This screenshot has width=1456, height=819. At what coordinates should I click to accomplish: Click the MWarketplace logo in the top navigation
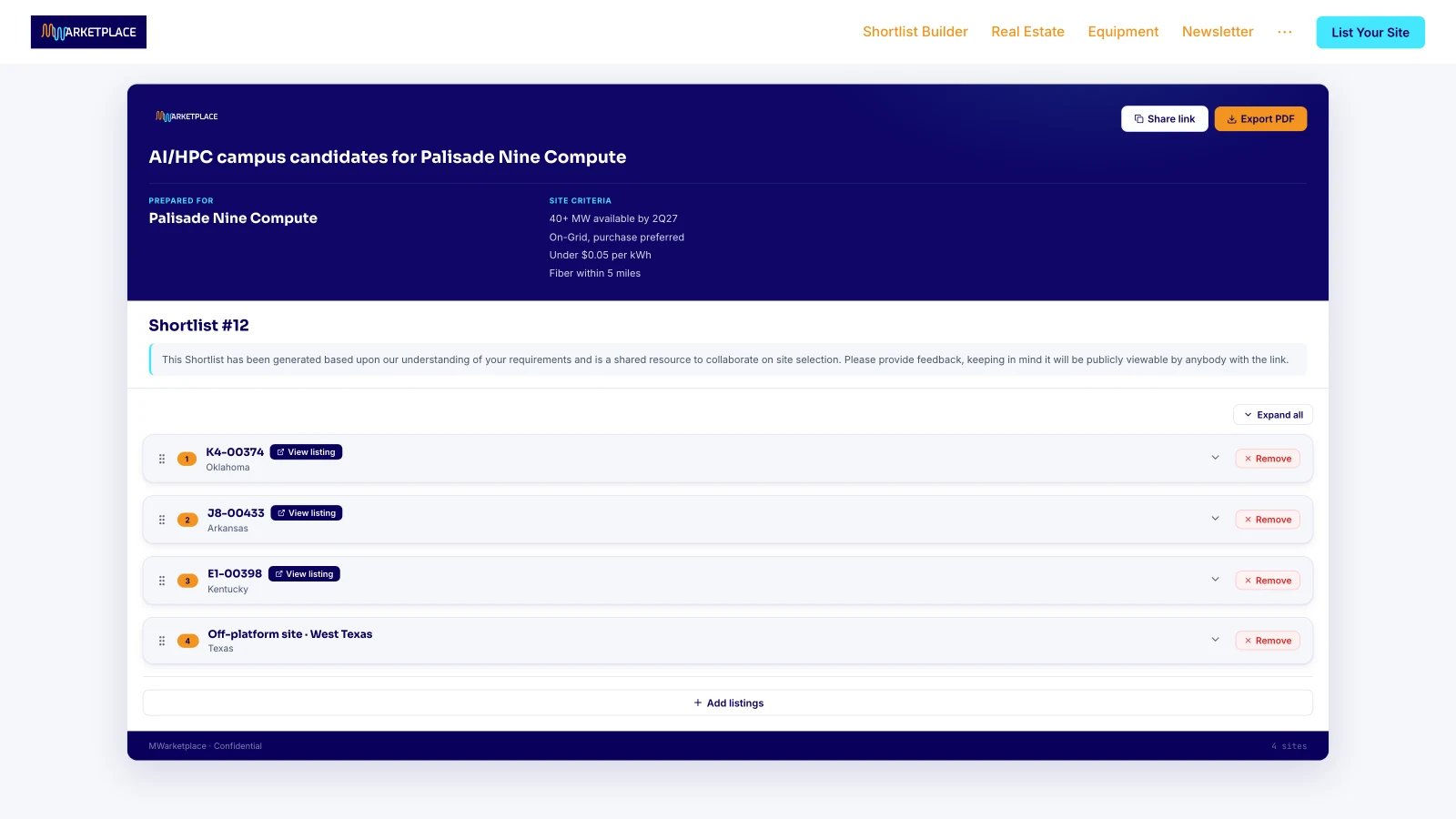[x=88, y=32]
